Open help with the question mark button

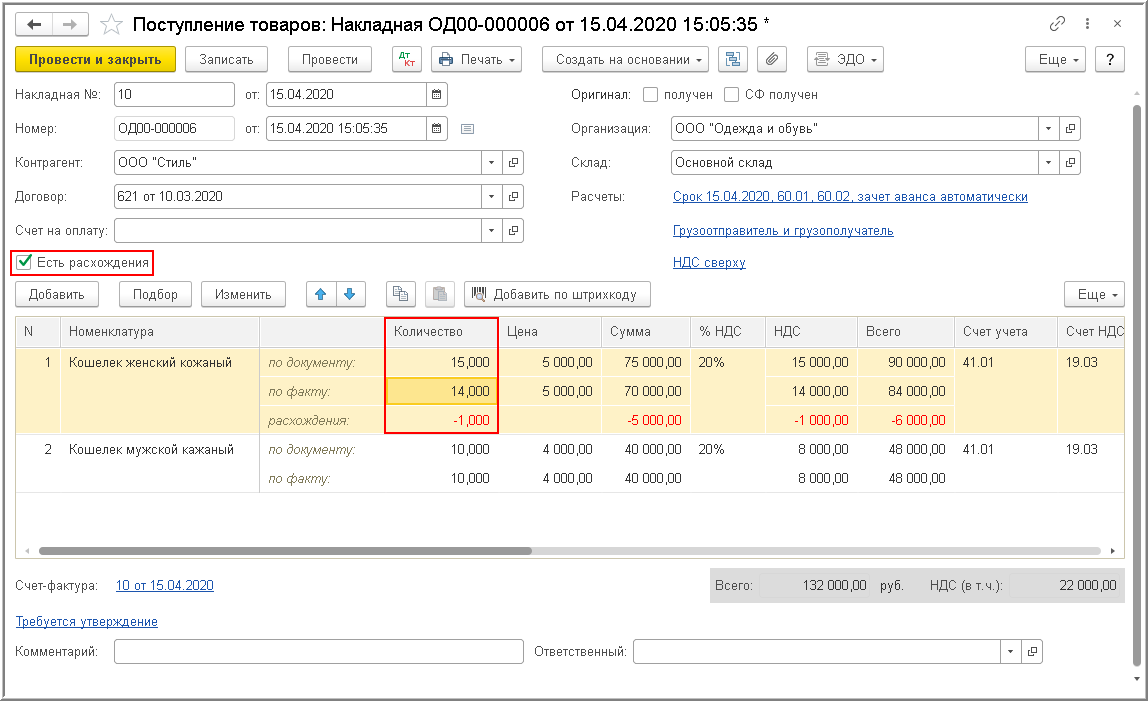(1110, 59)
